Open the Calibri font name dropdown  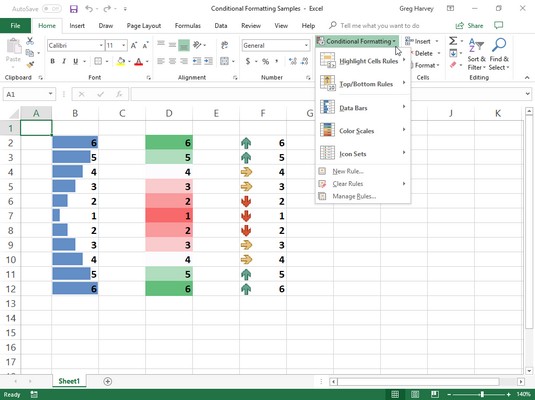point(101,45)
